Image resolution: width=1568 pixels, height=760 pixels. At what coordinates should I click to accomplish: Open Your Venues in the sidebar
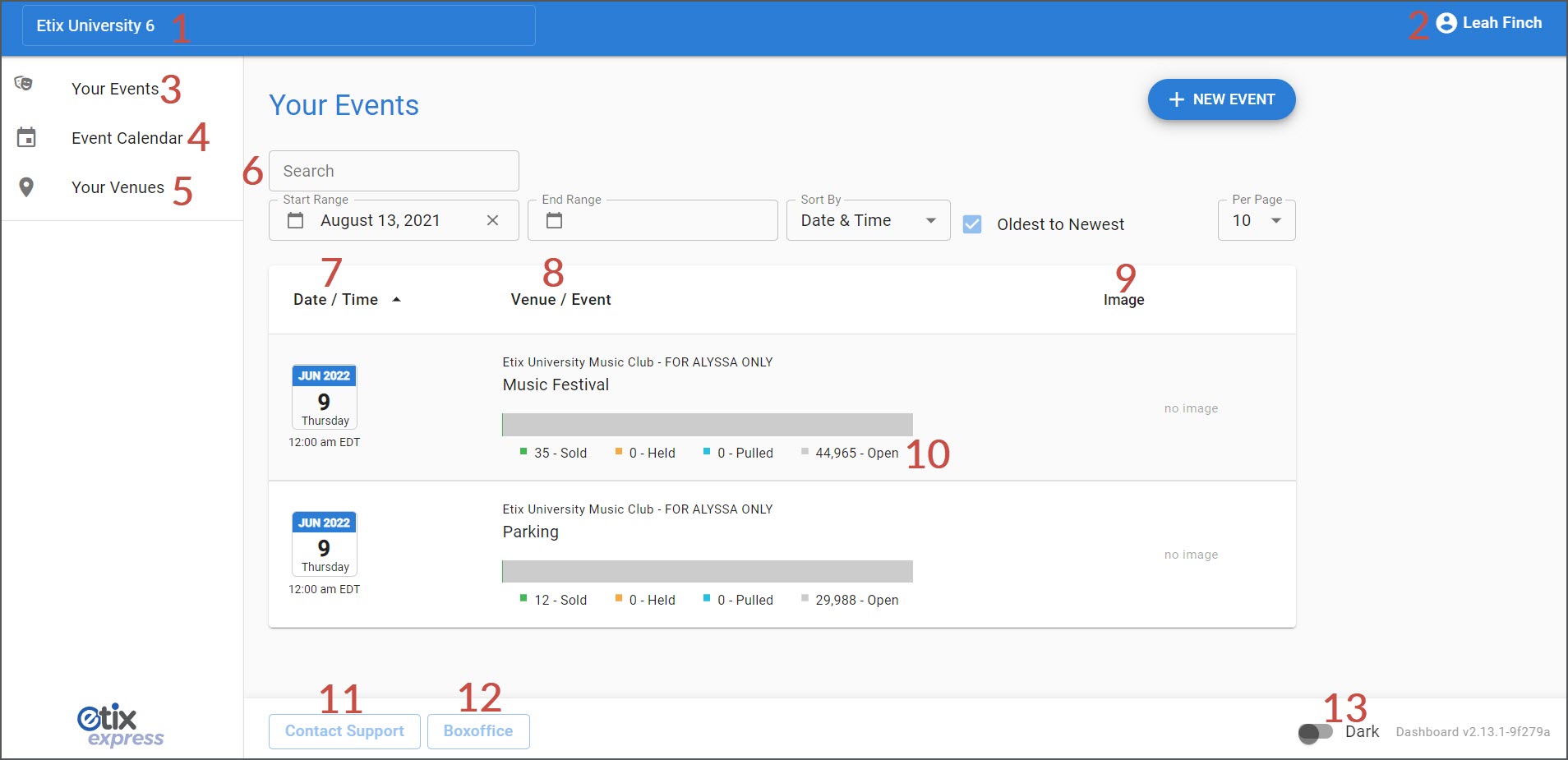pos(118,187)
